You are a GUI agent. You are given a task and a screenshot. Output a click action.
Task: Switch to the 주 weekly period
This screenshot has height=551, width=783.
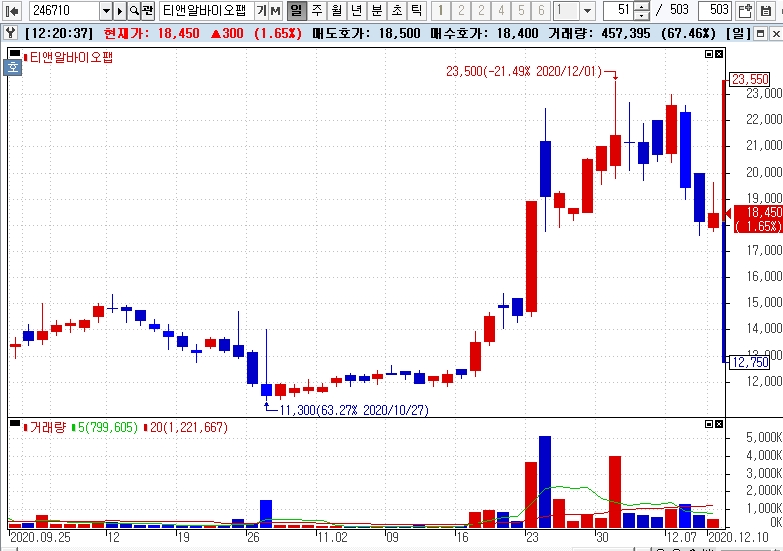pyautogui.click(x=317, y=10)
